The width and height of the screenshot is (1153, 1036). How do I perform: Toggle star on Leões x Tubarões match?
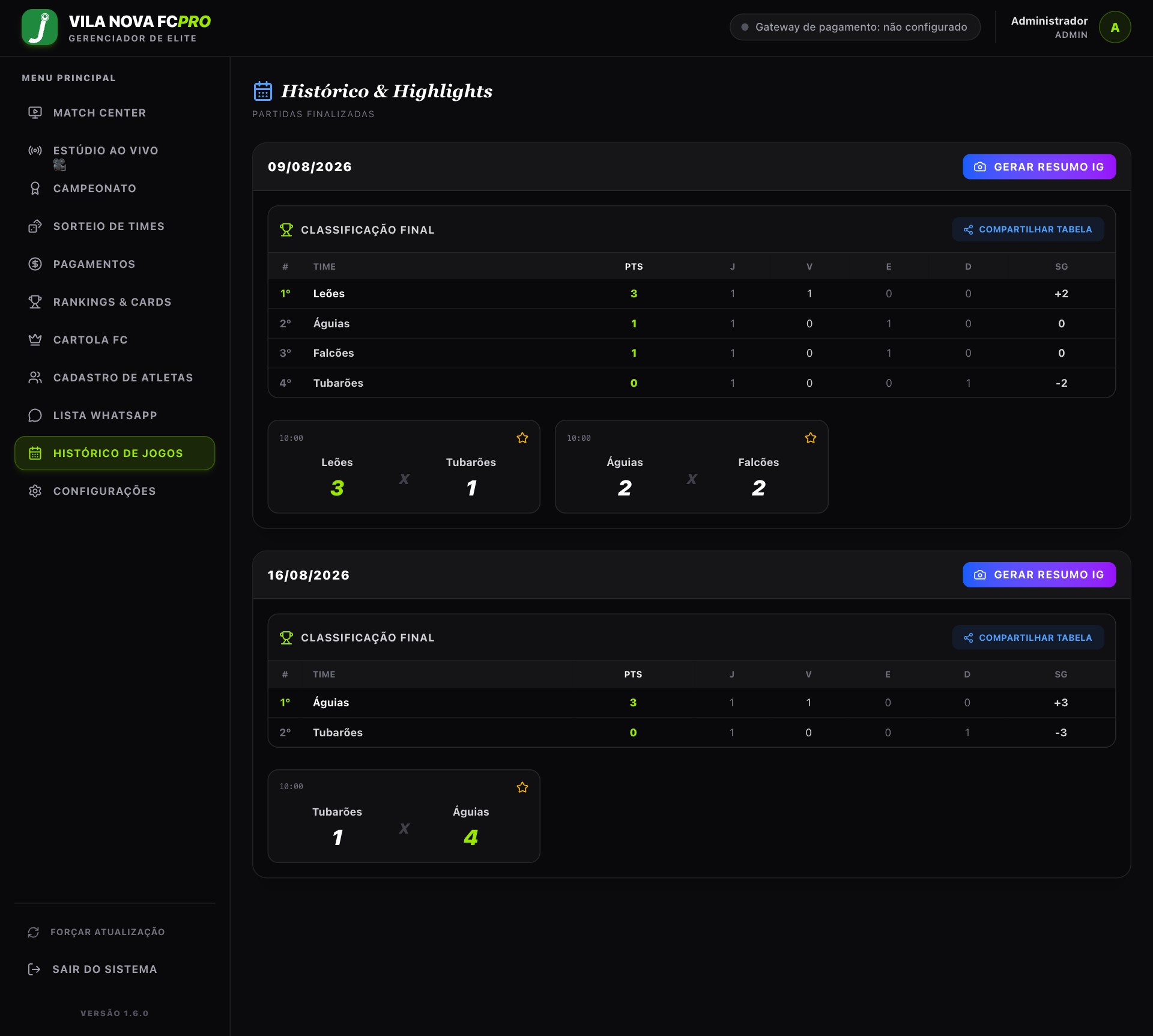(x=522, y=438)
